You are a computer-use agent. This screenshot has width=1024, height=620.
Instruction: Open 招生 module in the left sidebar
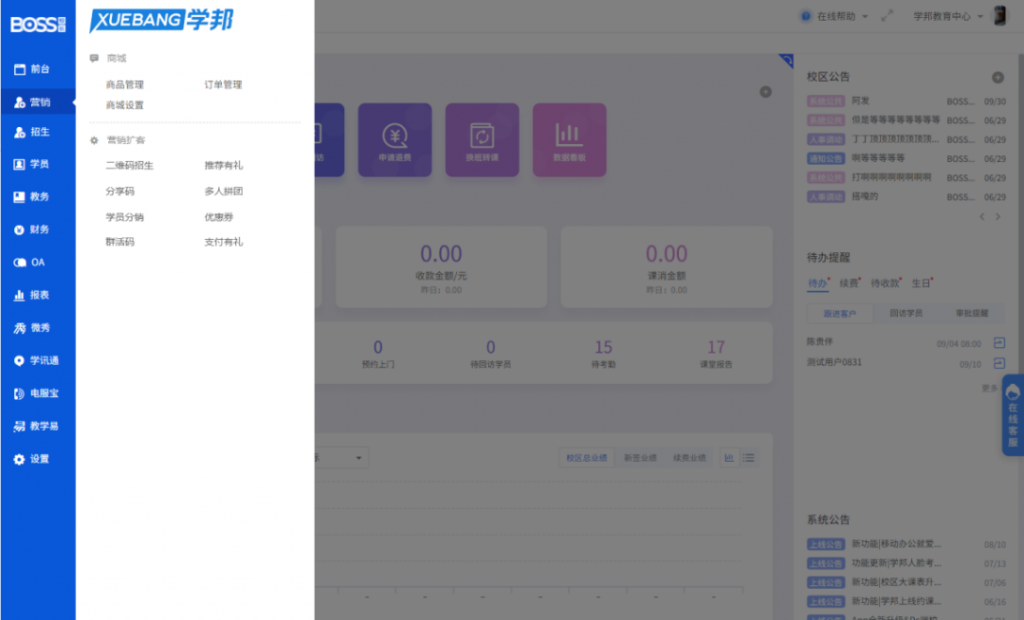(x=32, y=132)
